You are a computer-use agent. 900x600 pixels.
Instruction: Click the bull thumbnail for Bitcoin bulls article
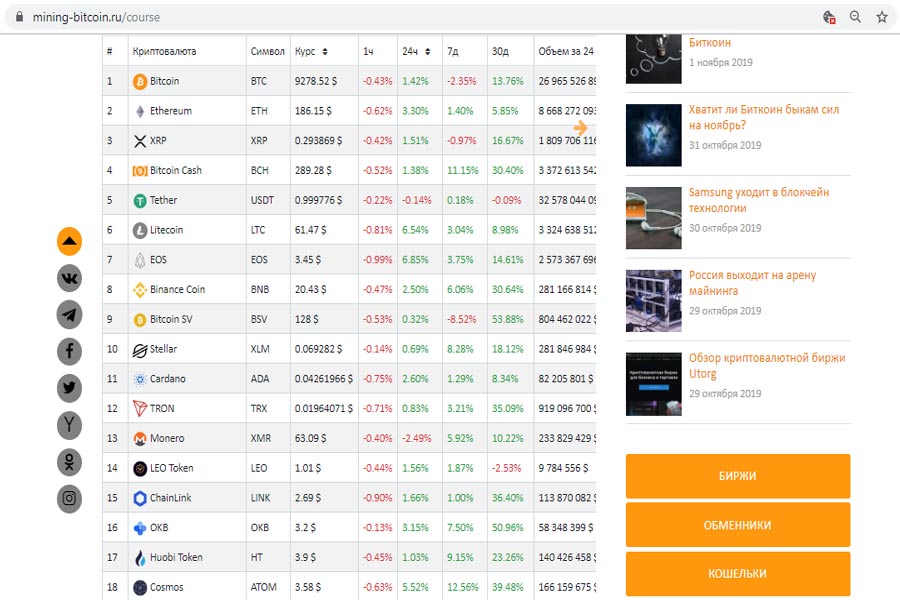pyautogui.click(x=654, y=135)
